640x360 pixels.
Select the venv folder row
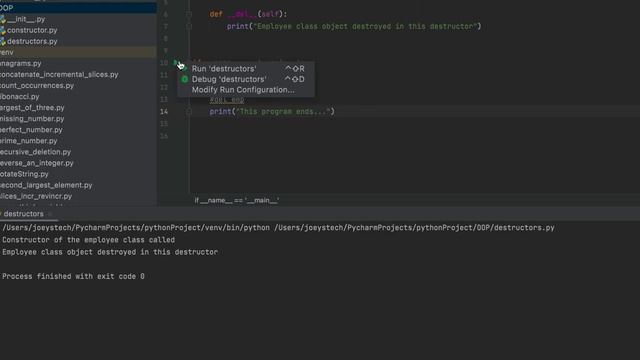point(78,52)
